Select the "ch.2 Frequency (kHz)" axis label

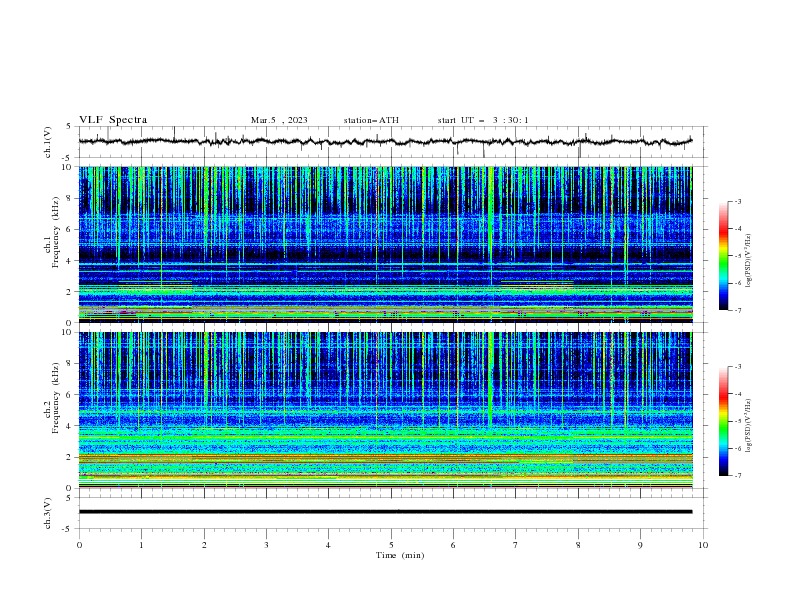(52, 398)
